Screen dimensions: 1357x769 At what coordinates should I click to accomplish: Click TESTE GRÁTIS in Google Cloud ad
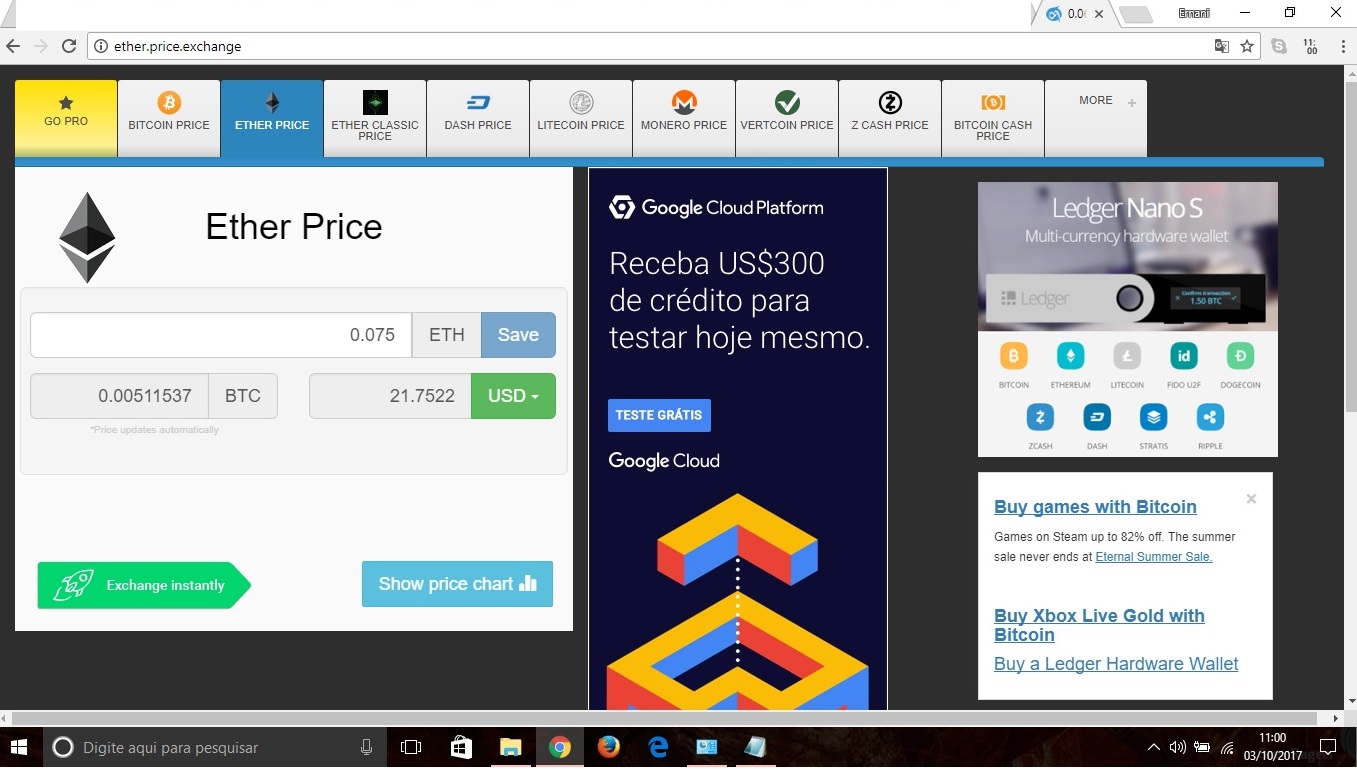coord(659,415)
